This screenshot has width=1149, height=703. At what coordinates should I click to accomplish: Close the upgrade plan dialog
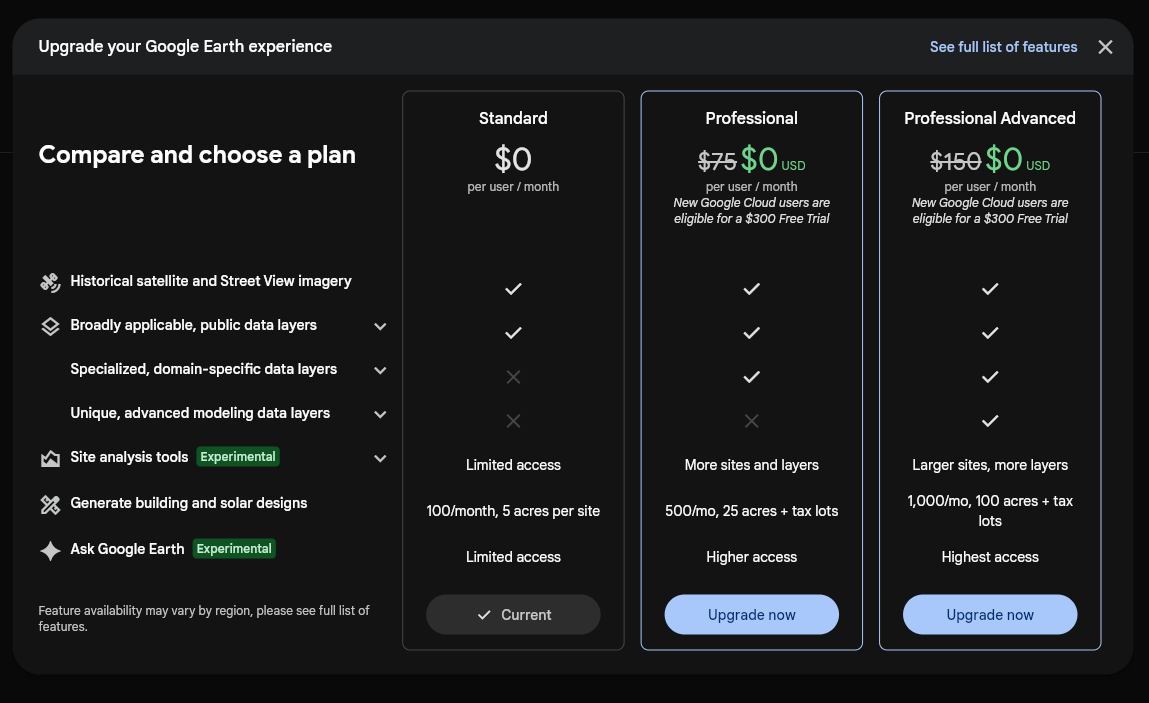click(x=1105, y=47)
